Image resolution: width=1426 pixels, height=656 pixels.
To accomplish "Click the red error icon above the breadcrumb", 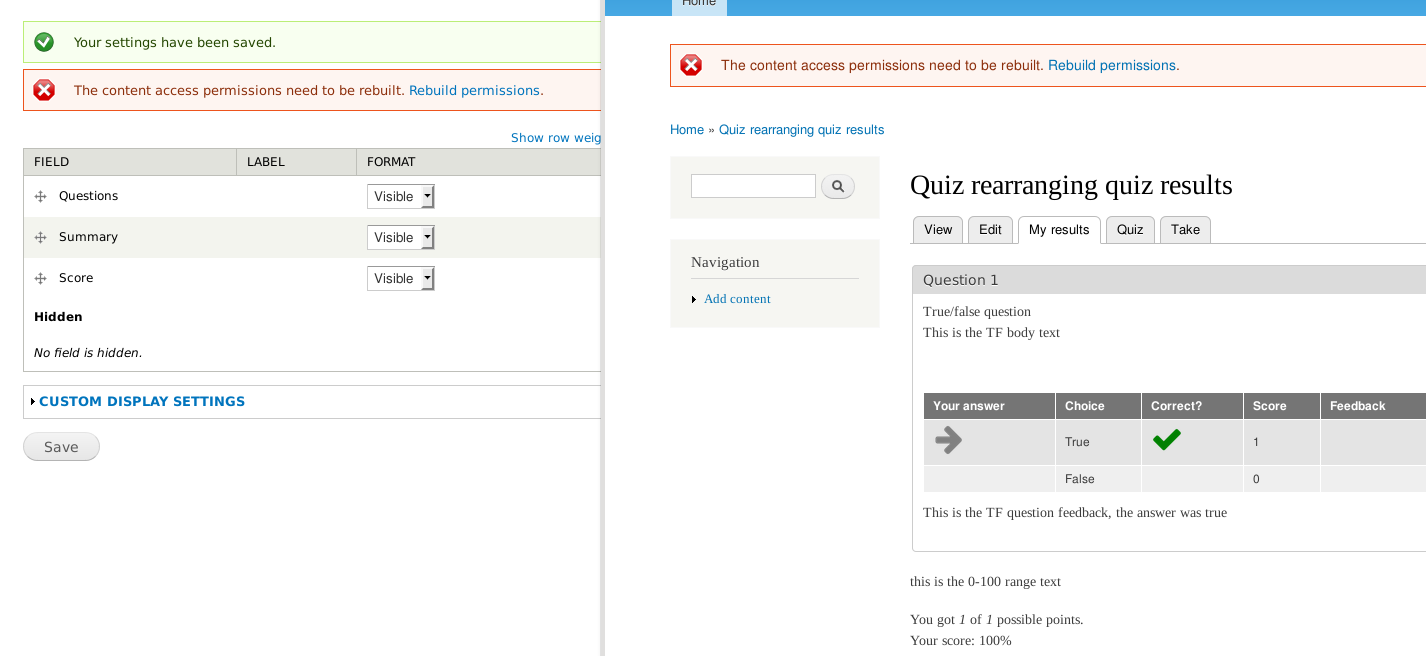I will pyautogui.click(x=691, y=65).
